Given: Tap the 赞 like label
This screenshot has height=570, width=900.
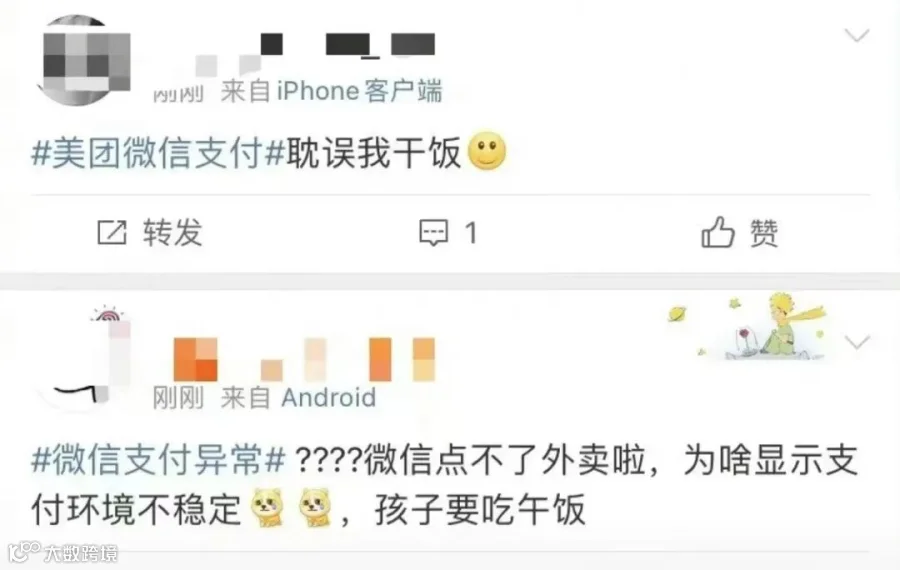Looking at the screenshot, I should click(764, 232).
